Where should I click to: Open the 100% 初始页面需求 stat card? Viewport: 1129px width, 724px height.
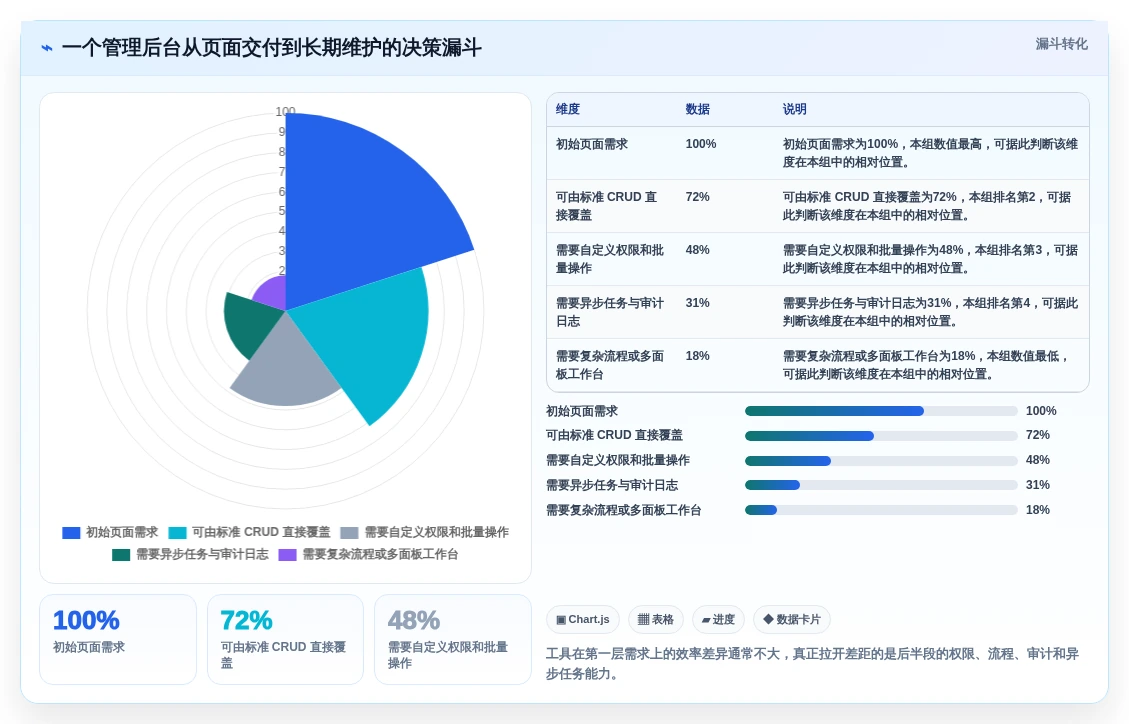117,639
